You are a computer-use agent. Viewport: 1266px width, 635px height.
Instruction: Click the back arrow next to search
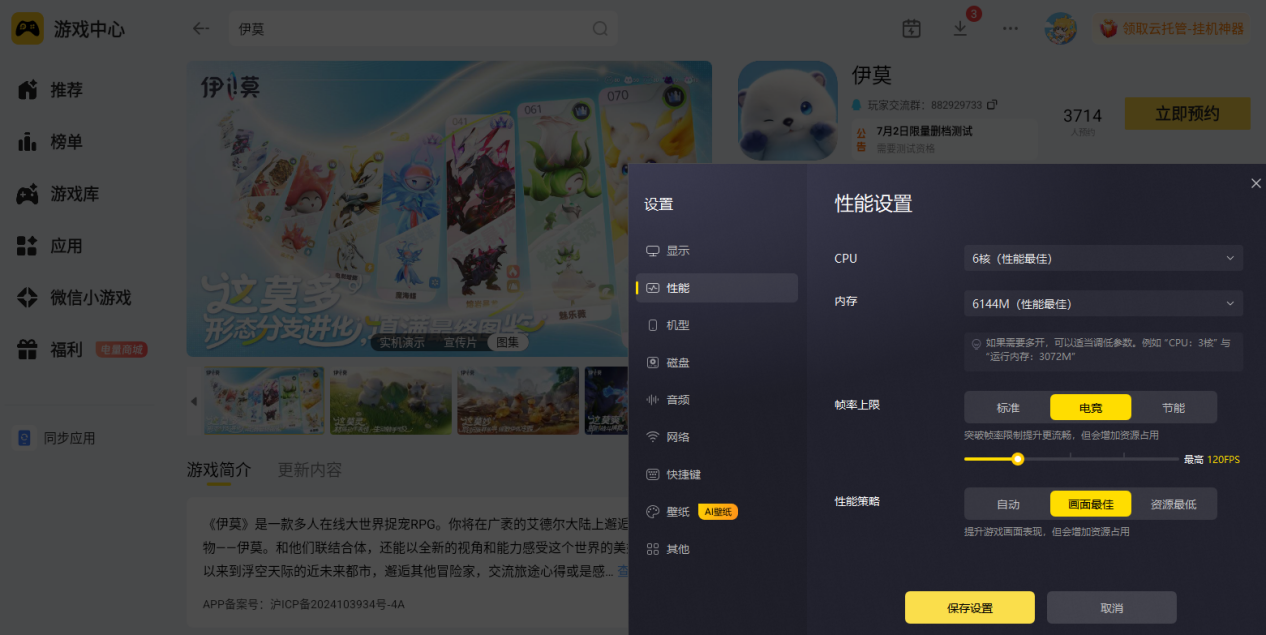click(201, 29)
